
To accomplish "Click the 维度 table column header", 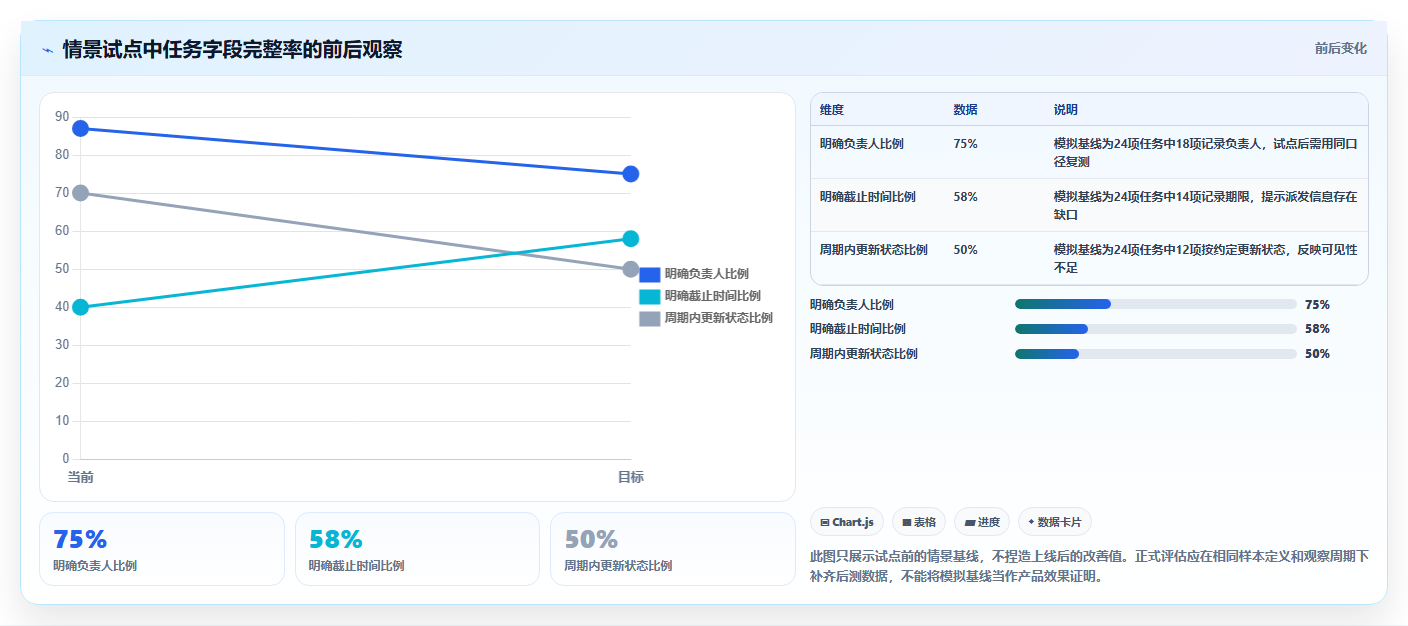I will [832, 110].
